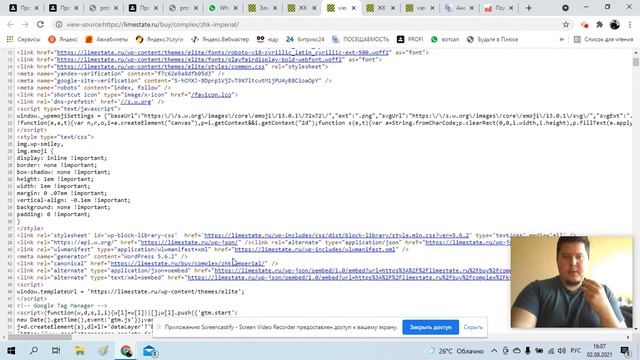Open the new tab plus button
The height and width of the screenshot is (360, 640).
[x=529, y=8]
